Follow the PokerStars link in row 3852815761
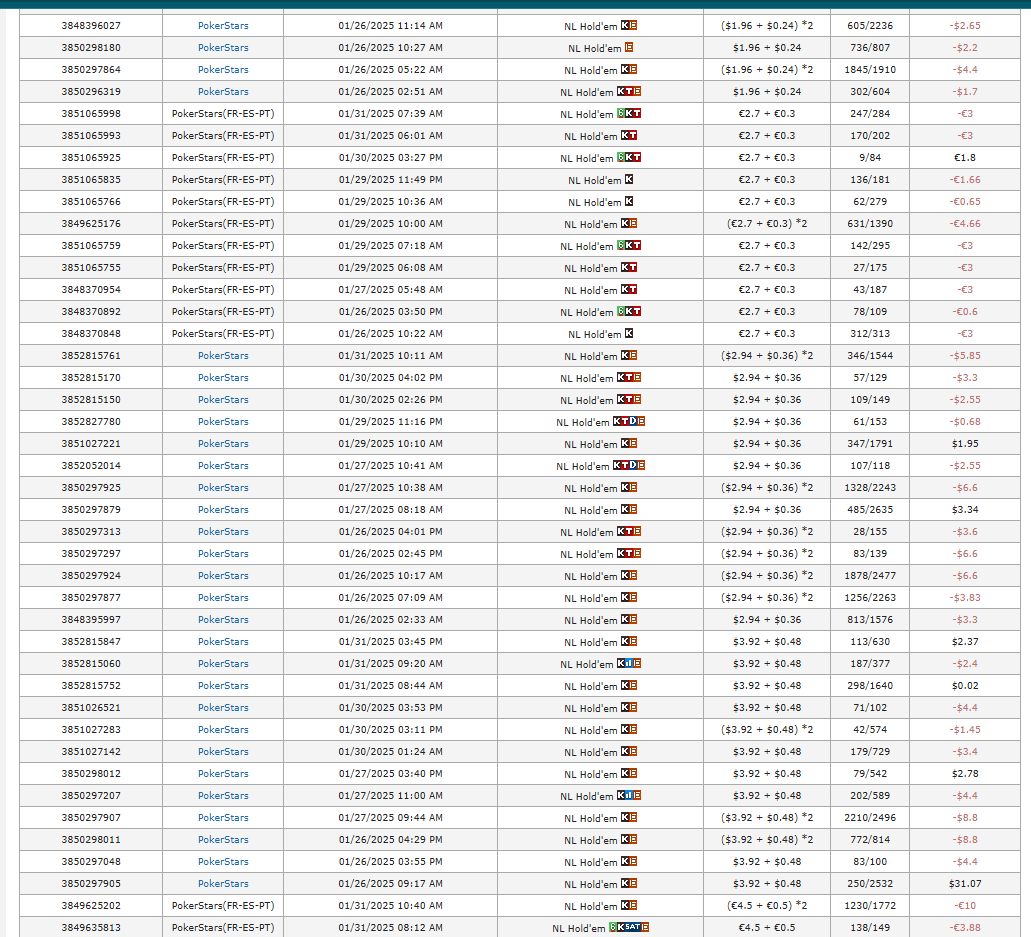The image size is (1031, 937). [x=224, y=356]
